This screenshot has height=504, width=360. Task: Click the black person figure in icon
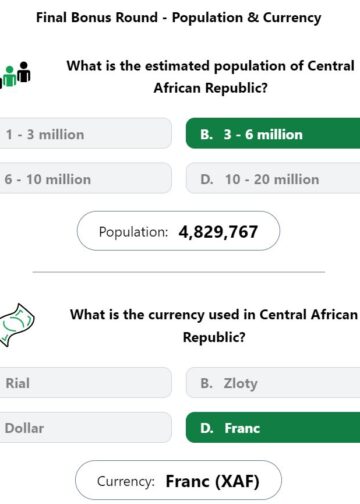[x=24, y=72]
